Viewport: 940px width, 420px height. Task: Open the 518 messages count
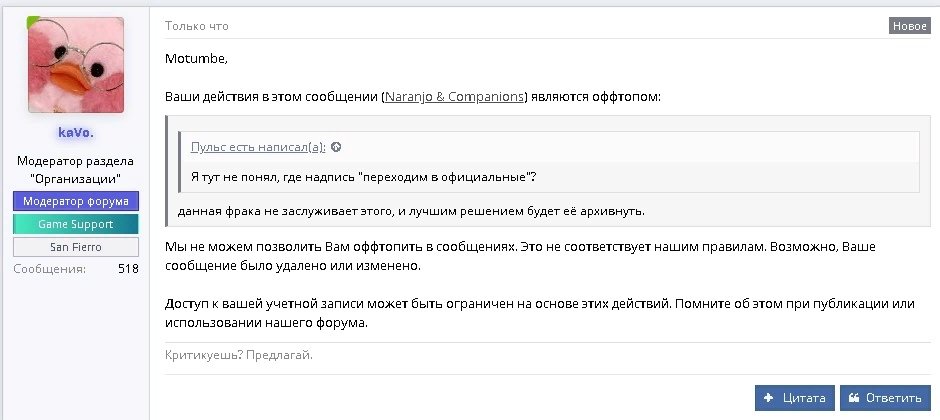[x=127, y=269]
